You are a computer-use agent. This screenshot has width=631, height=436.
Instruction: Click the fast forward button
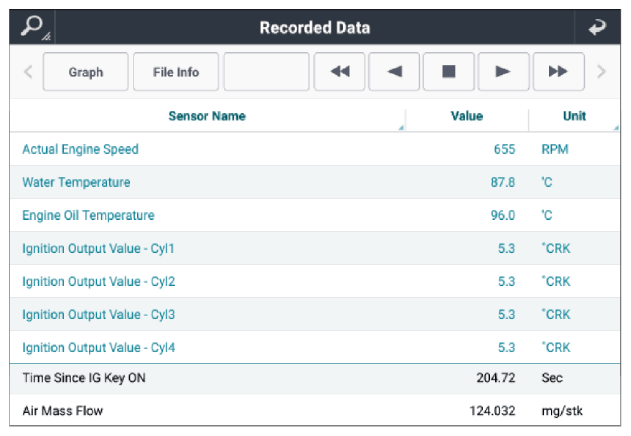[559, 72]
